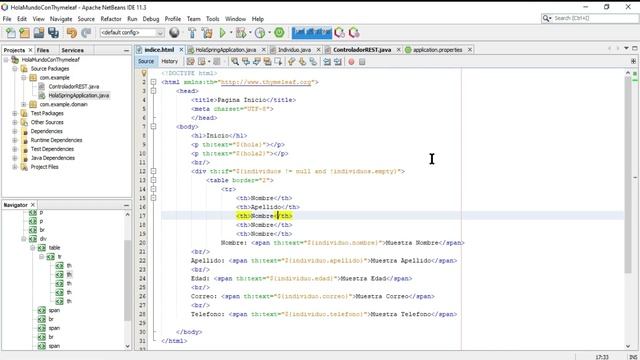This screenshot has height=360, width=640.
Task: Open the Individuo.java editor tab
Action: [x=294, y=50]
